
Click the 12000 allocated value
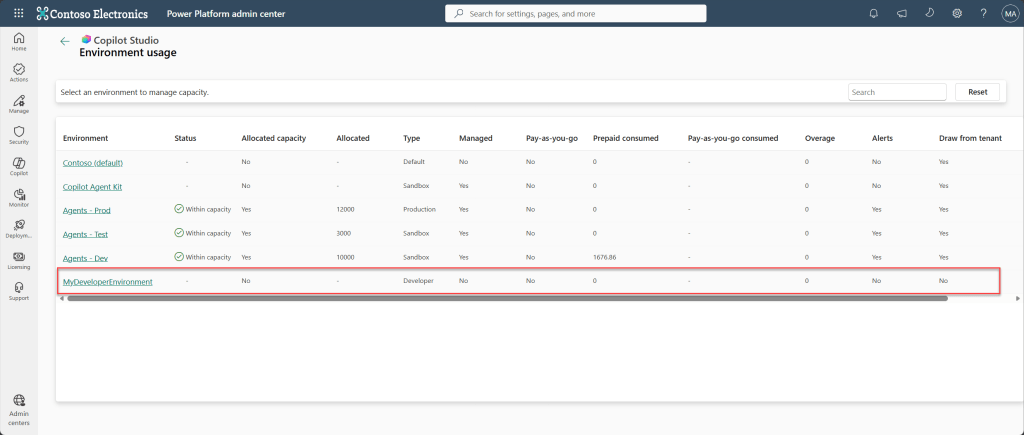click(x=345, y=210)
